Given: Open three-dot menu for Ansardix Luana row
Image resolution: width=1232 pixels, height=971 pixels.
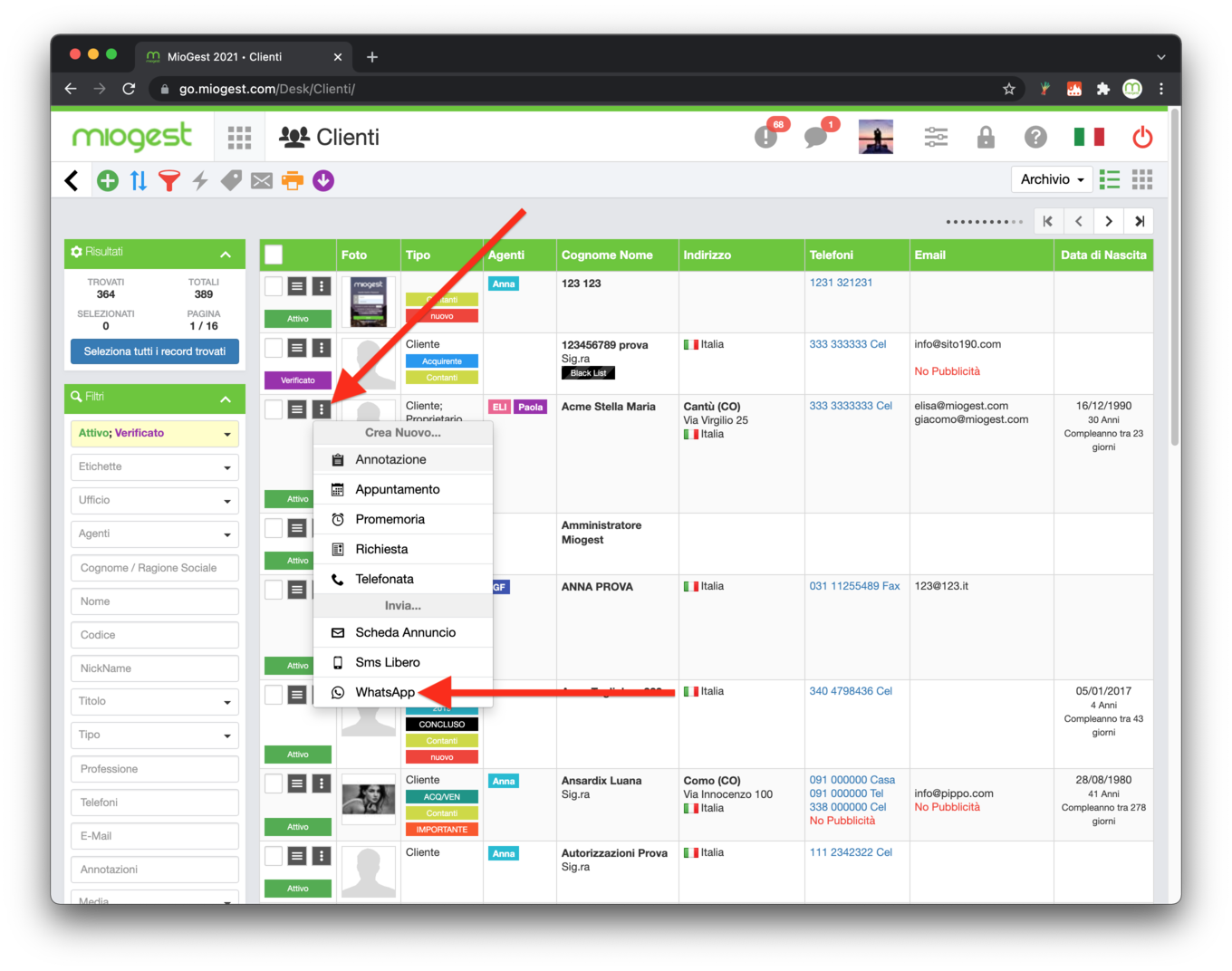Looking at the screenshot, I should [x=322, y=784].
